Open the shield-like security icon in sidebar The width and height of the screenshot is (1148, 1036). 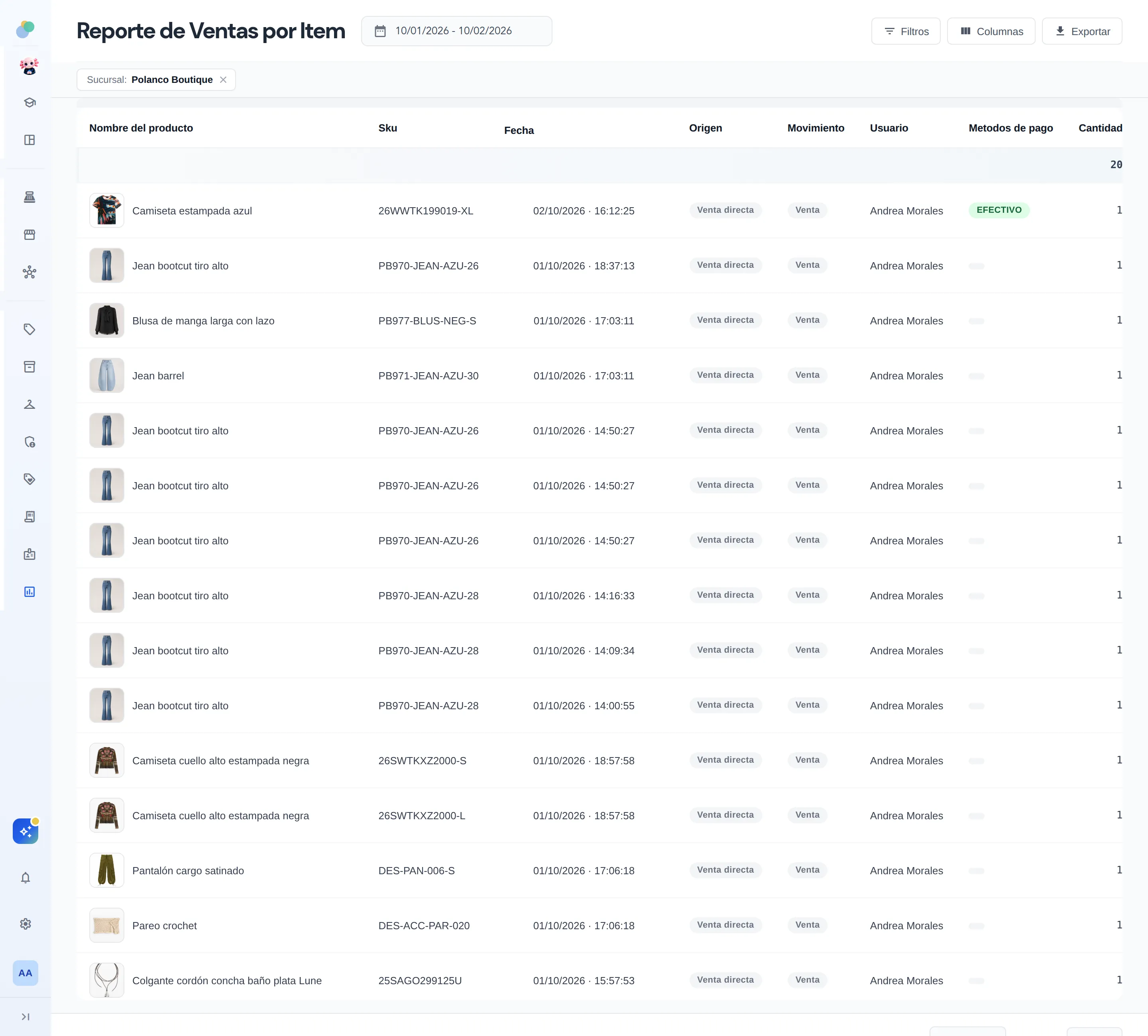click(29, 442)
